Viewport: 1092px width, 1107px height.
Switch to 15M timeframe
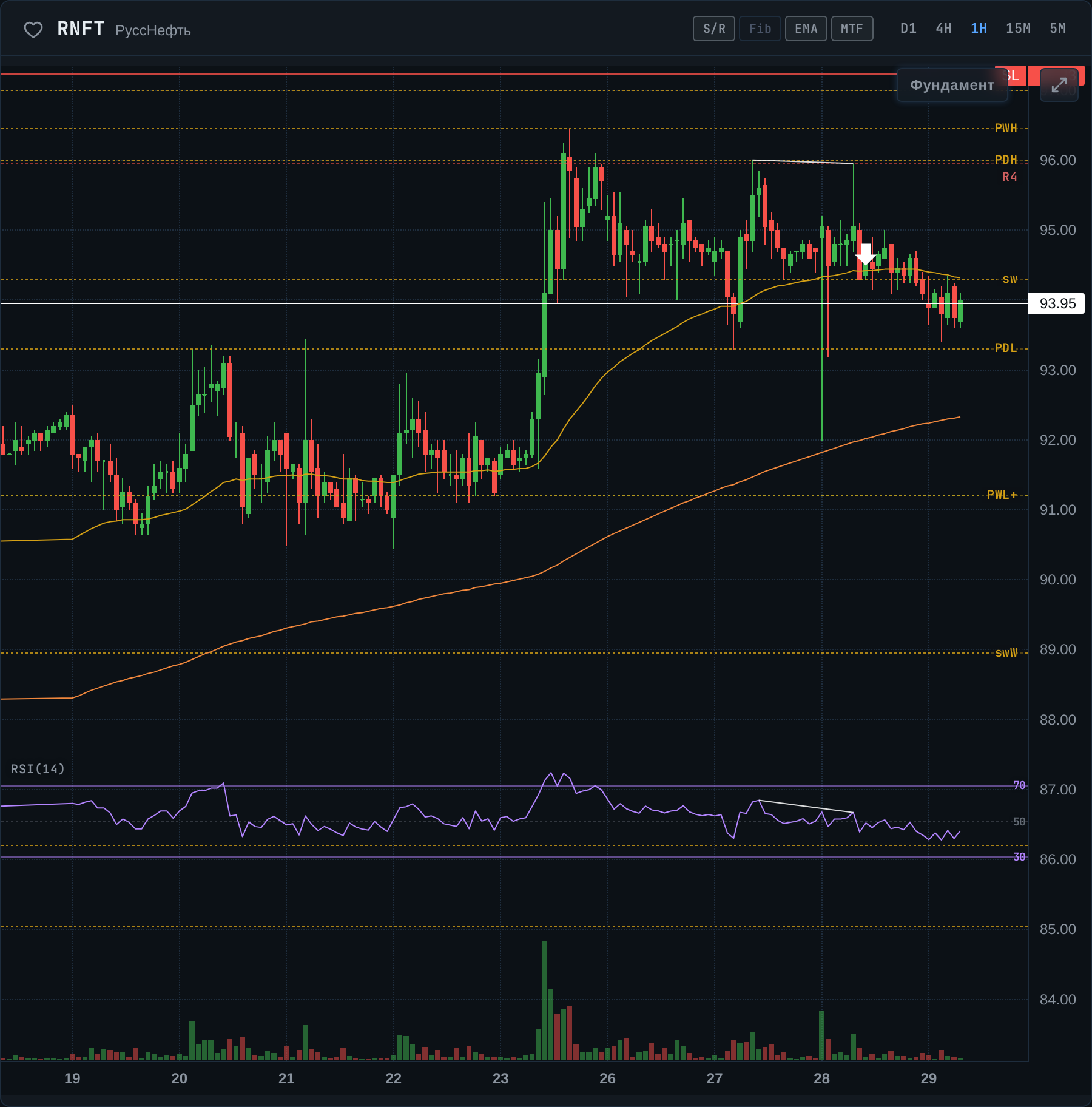(1018, 29)
